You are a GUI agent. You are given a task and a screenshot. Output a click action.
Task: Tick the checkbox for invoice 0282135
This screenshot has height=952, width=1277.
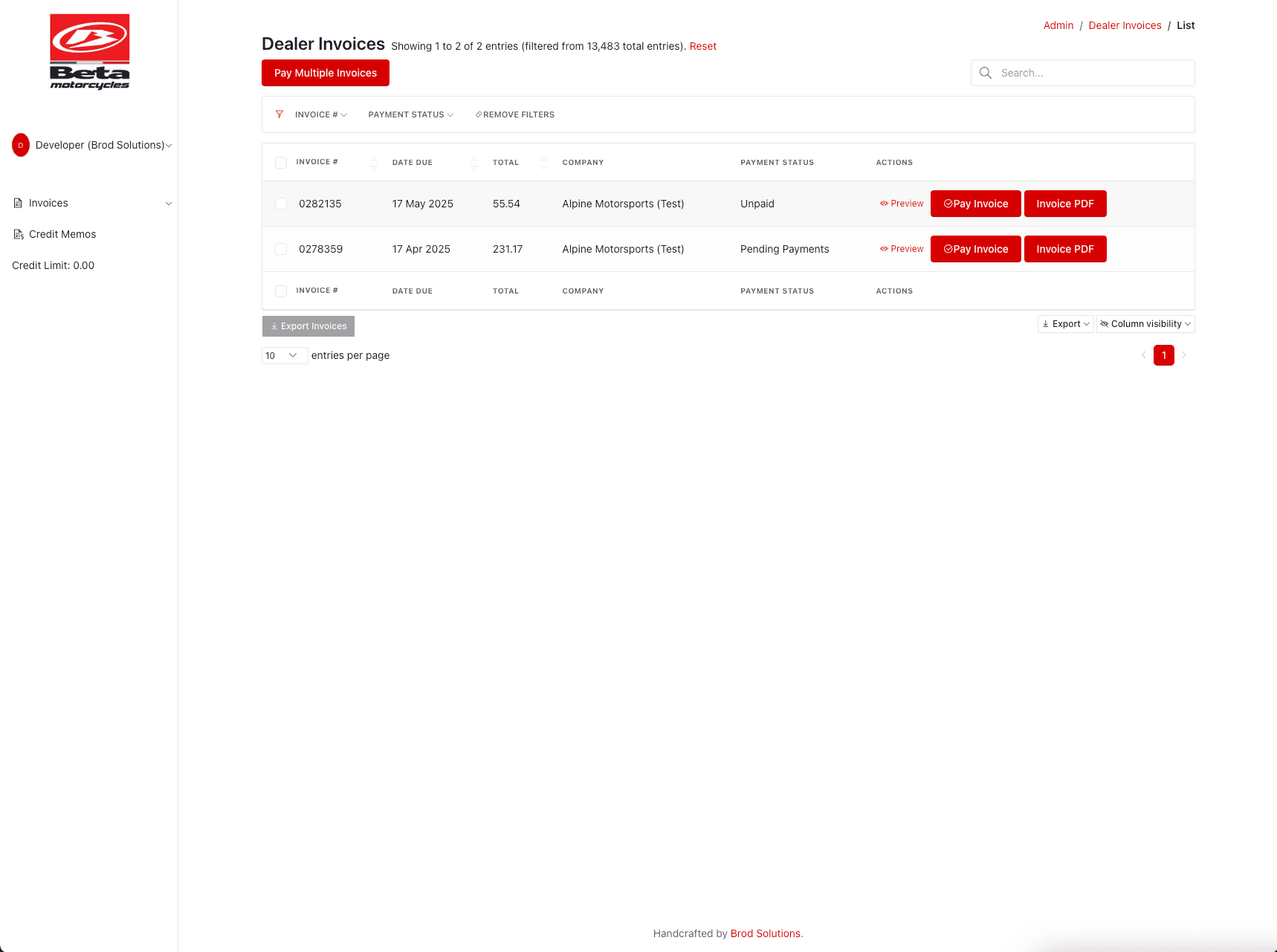click(281, 204)
